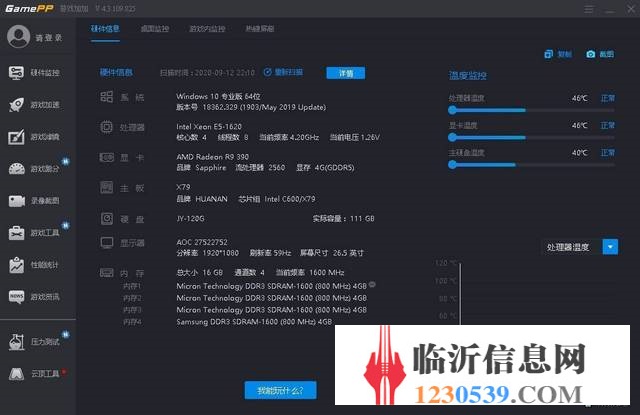Click the 复制 copy icon
This screenshot has width=640, height=415.
549,54
